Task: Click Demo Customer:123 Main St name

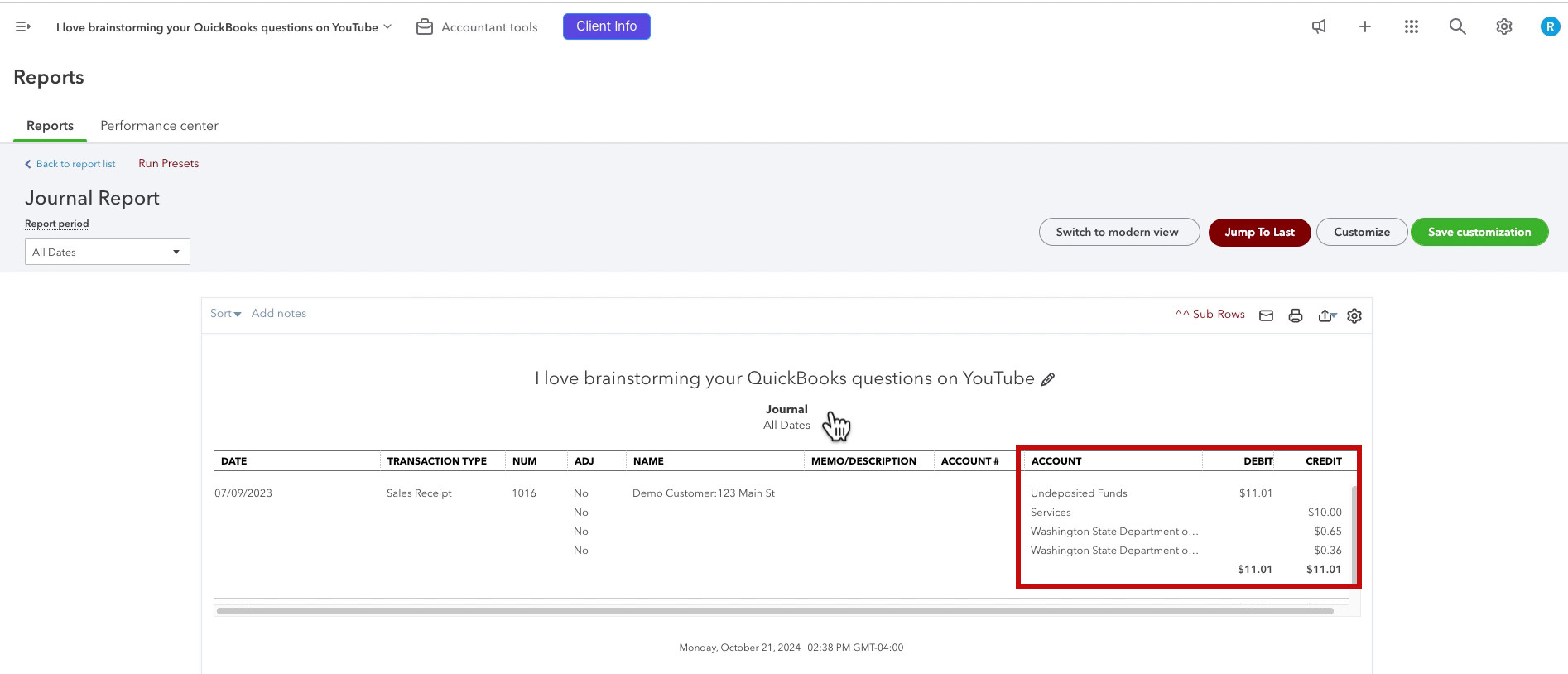Action: coord(704,493)
